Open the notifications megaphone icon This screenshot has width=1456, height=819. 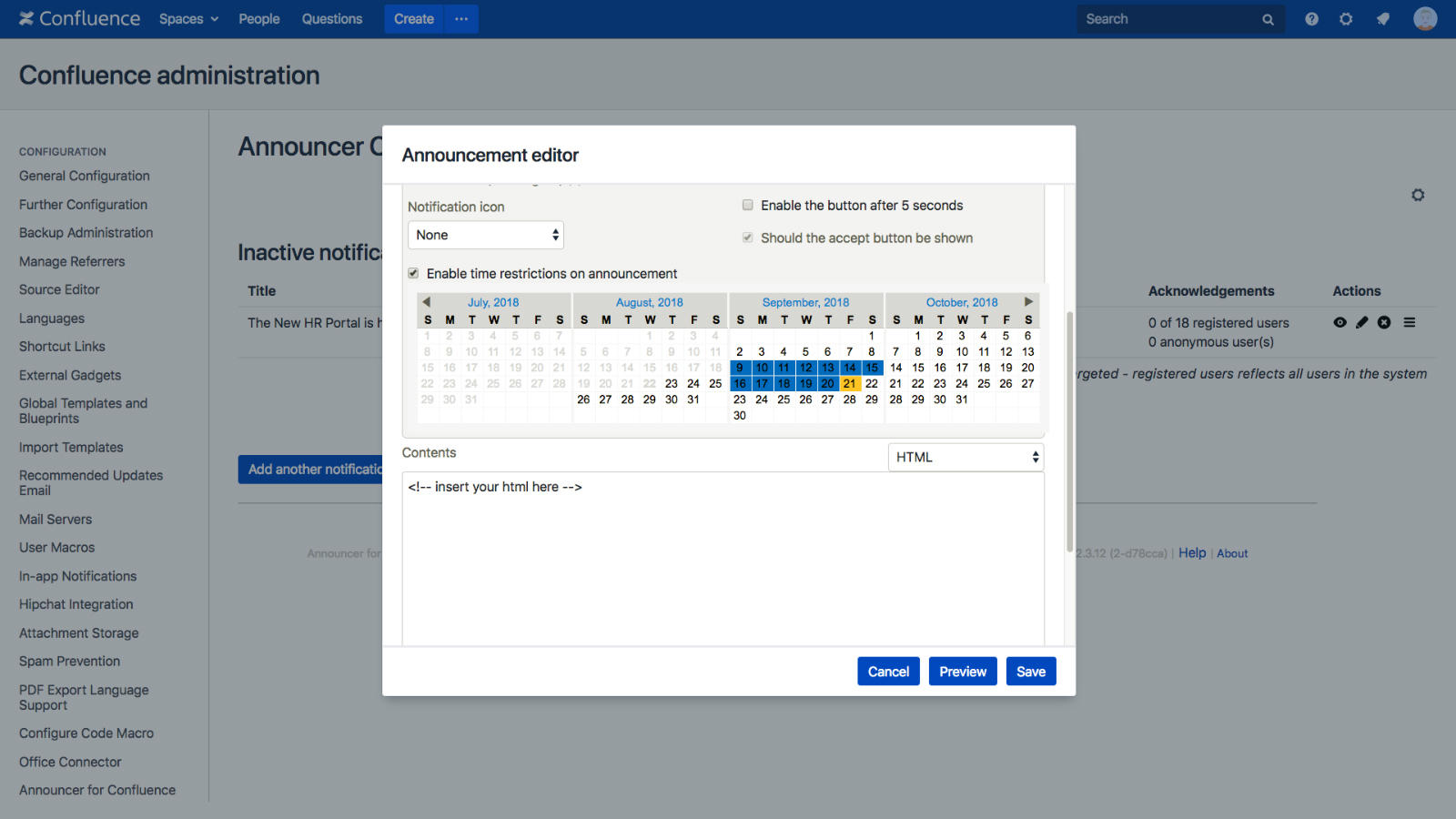click(x=1382, y=19)
